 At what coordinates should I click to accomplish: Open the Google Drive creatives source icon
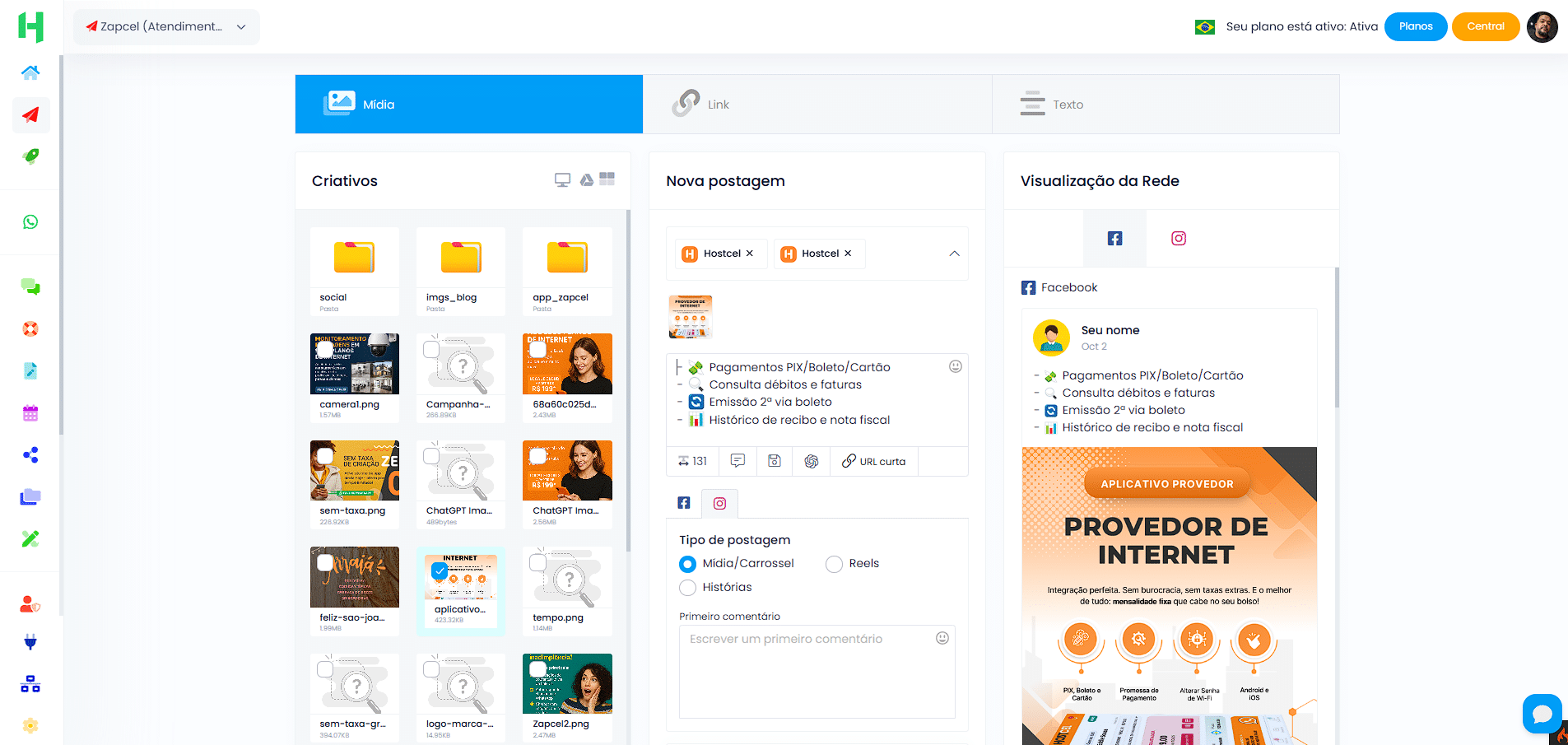click(586, 179)
